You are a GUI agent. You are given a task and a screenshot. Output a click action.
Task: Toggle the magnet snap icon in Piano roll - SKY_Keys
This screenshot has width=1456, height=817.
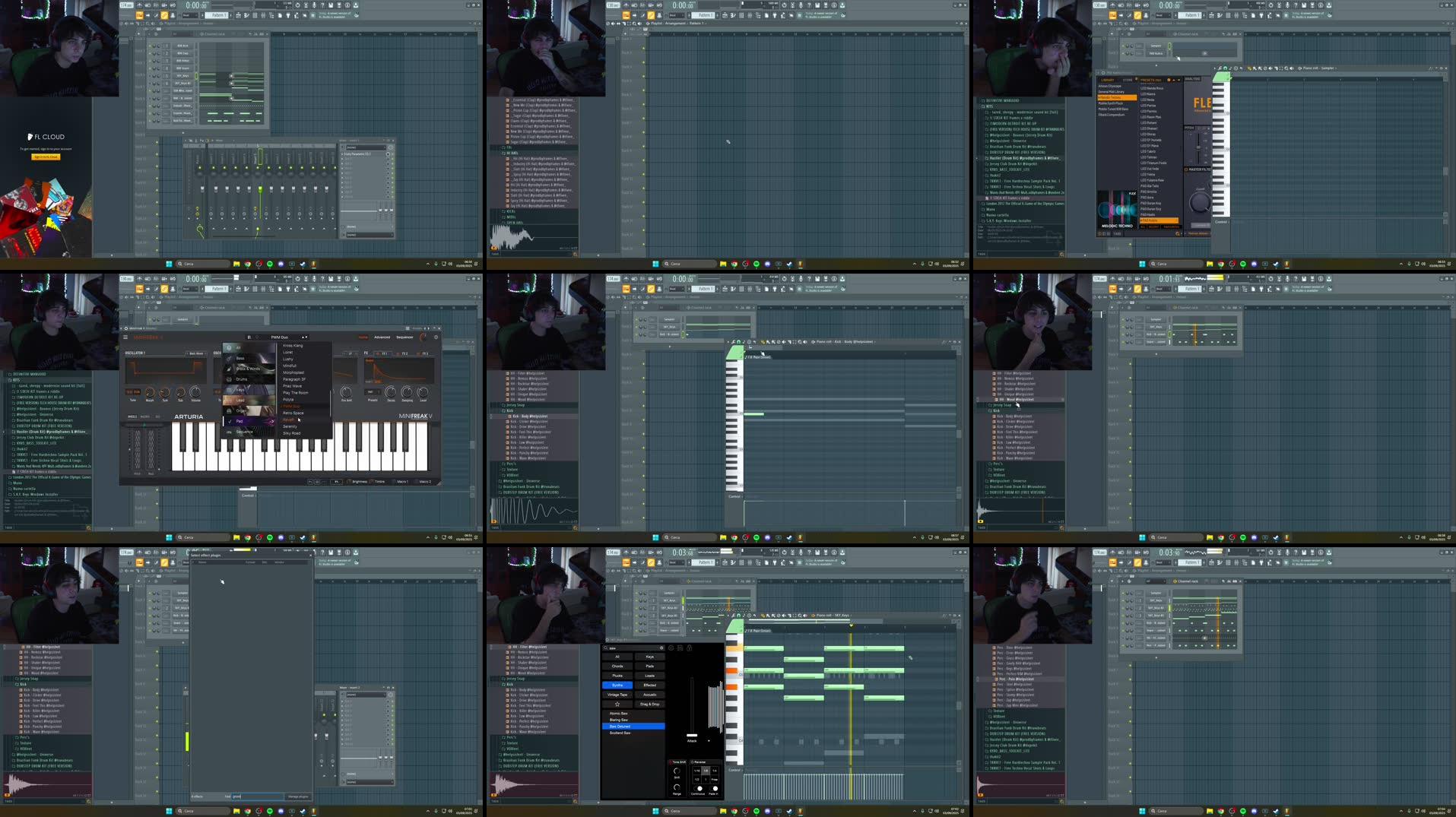coord(738,616)
